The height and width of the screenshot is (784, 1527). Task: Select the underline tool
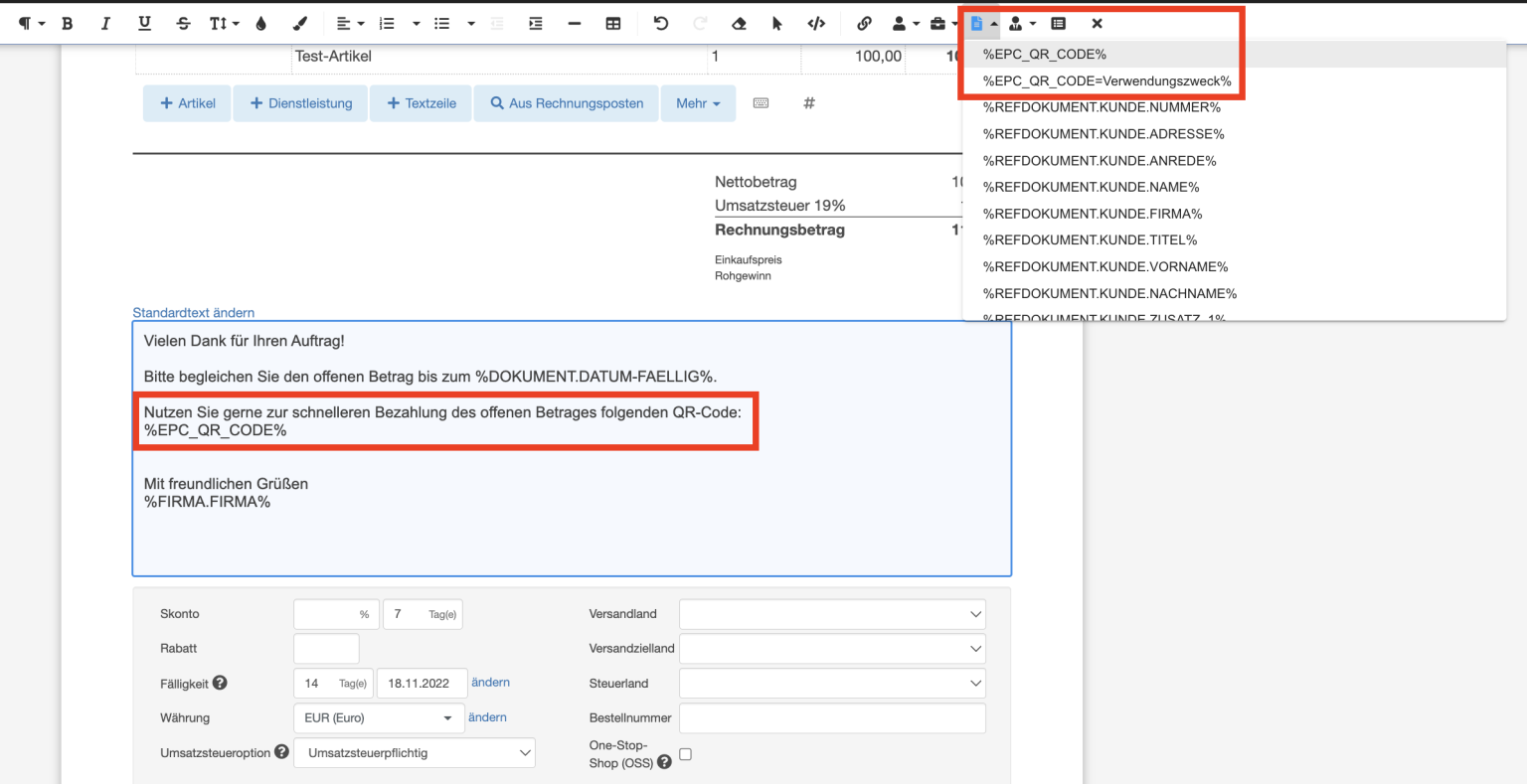coord(144,23)
